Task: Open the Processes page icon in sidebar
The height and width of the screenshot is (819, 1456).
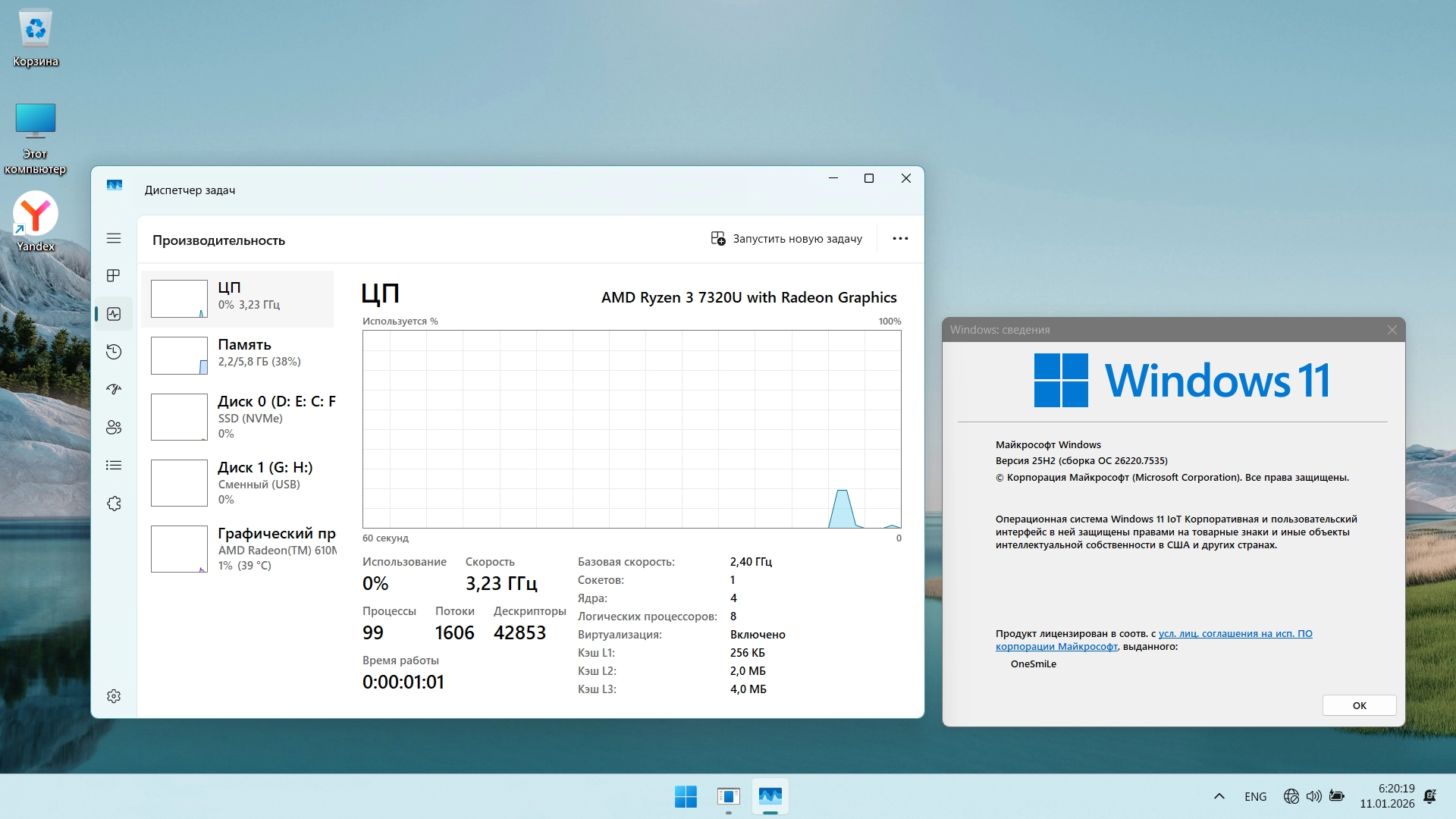Action: pyautogui.click(x=114, y=275)
